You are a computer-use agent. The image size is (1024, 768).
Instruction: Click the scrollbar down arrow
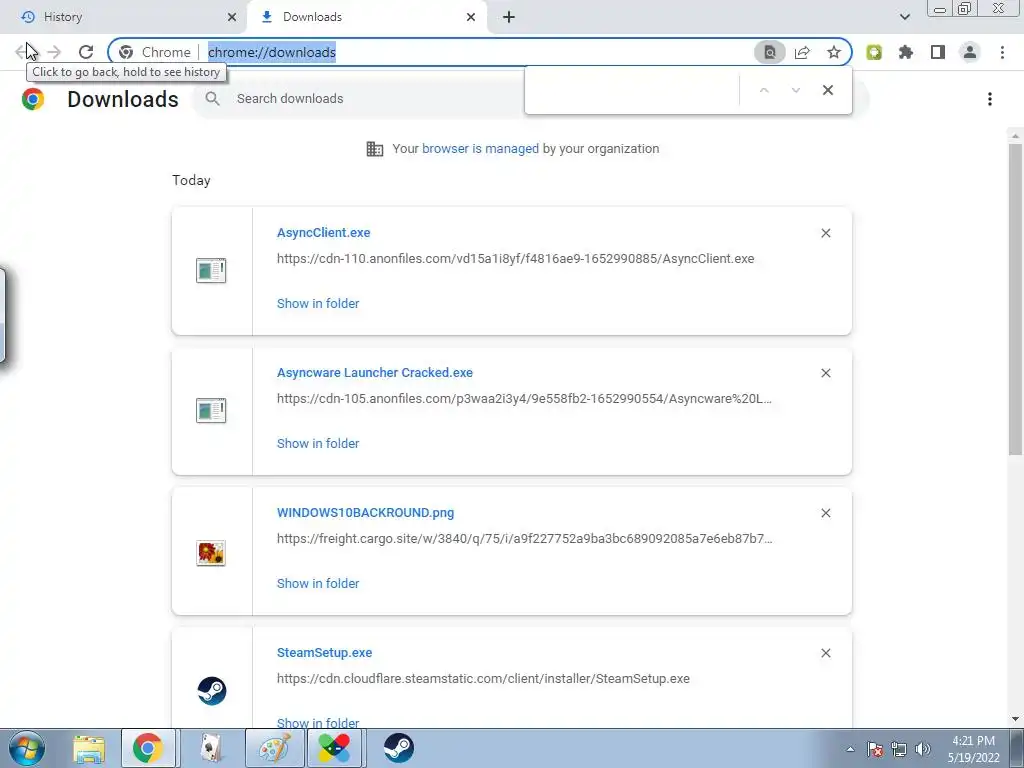[1015, 719]
